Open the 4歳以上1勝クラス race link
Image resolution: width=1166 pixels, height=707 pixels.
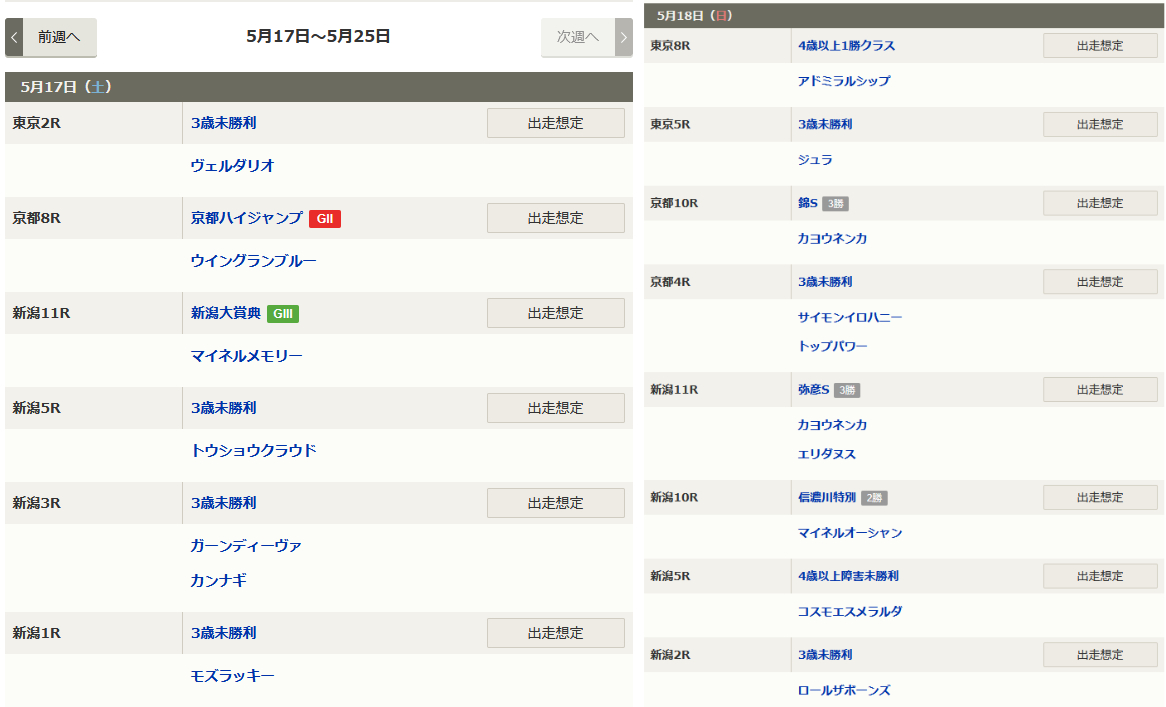click(846, 46)
